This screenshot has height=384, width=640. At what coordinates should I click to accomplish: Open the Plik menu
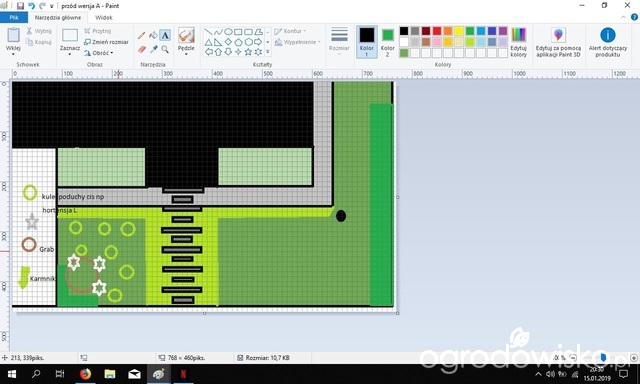[14, 18]
